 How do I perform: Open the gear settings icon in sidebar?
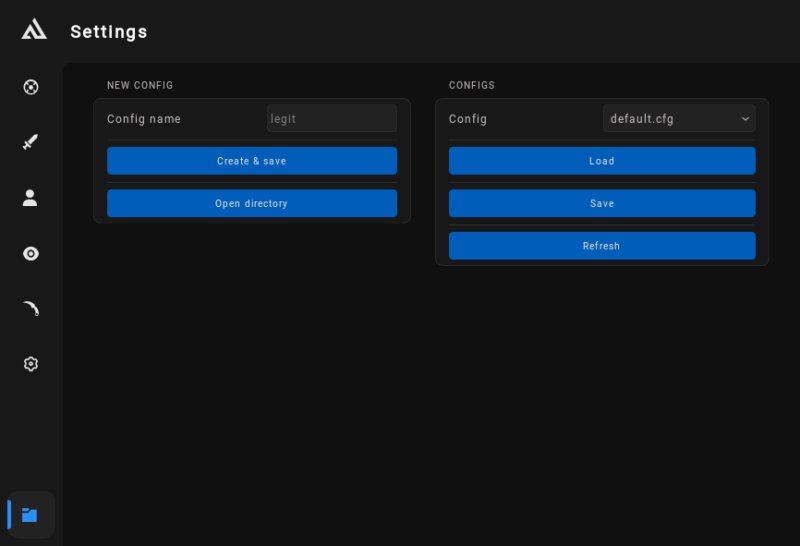(x=31, y=364)
